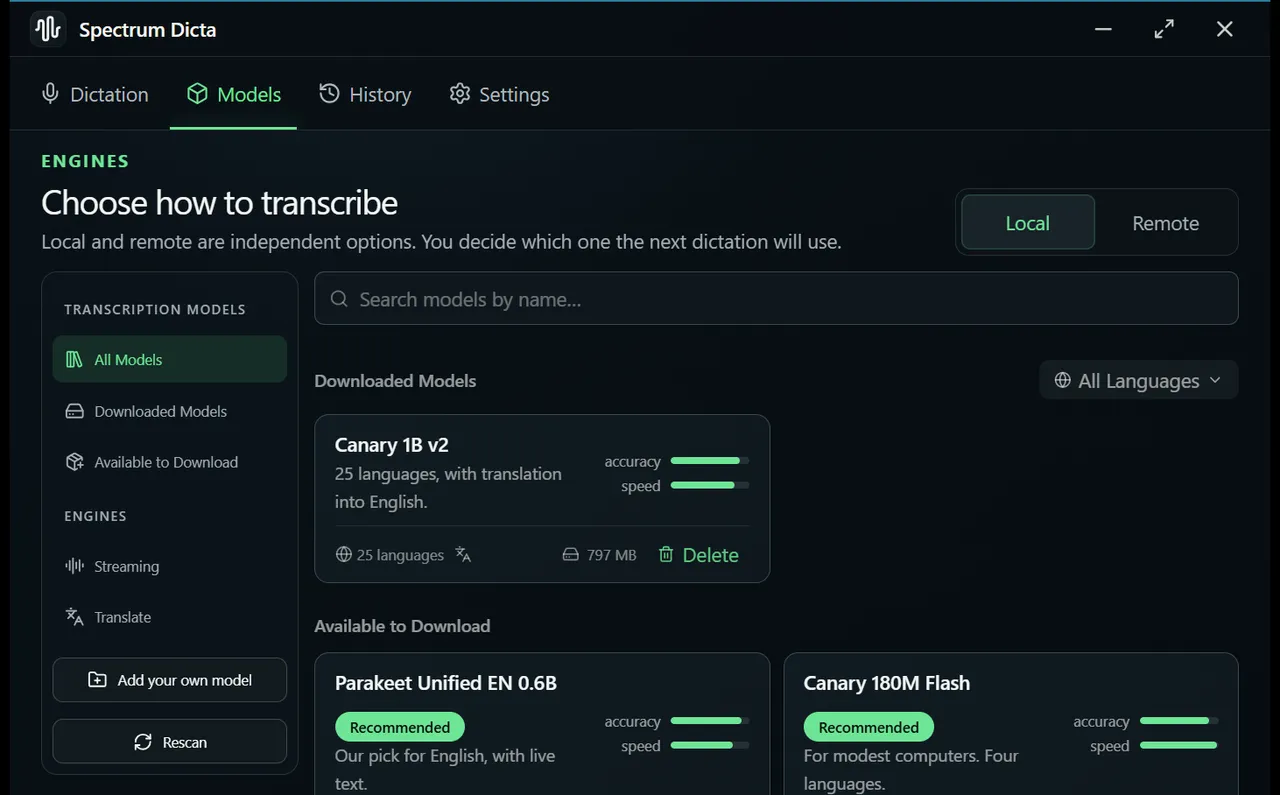Open the Translate engines section
This screenshot has width=1280, height=795.
coord(170,617)
